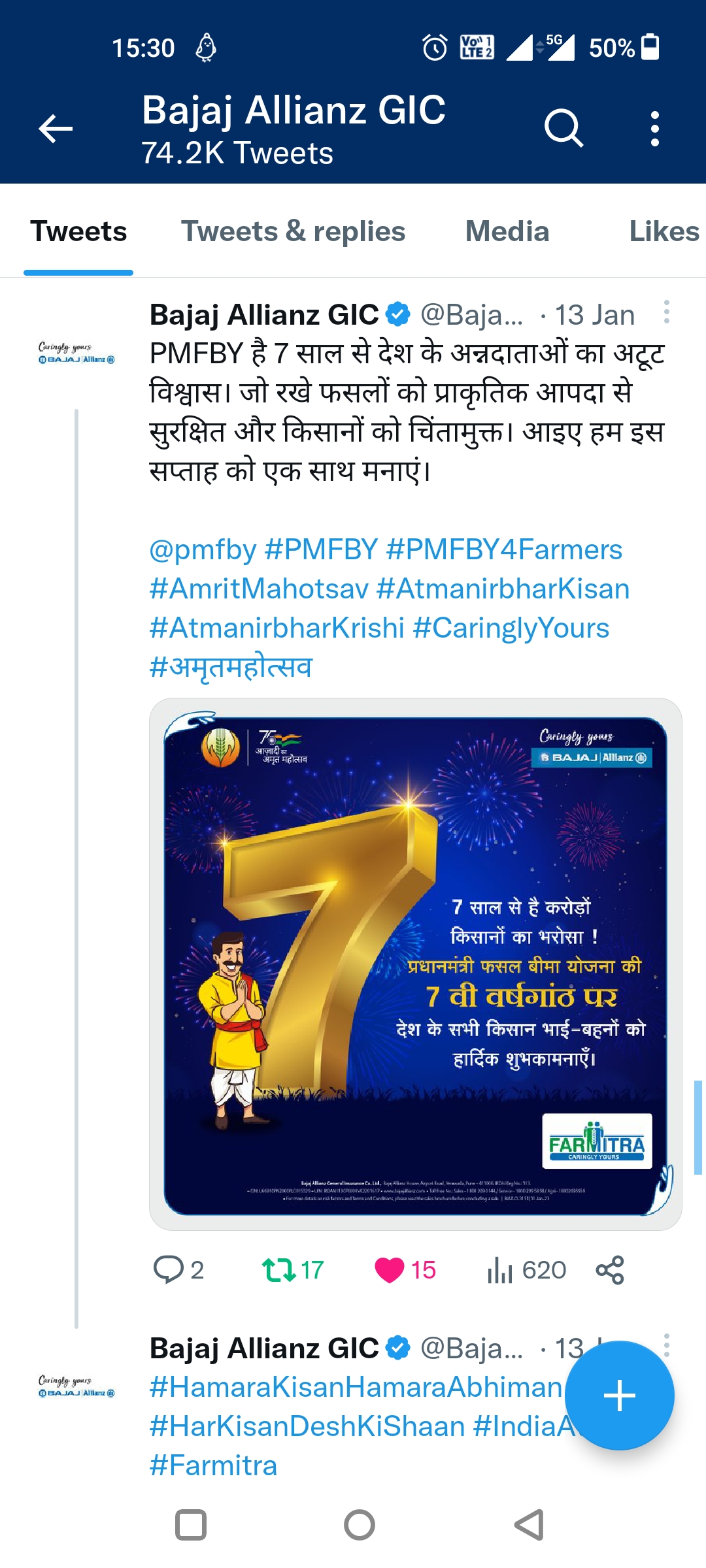The image size is (706, 1568).
Task: Open the Media tab
Action: coord(507,231)
